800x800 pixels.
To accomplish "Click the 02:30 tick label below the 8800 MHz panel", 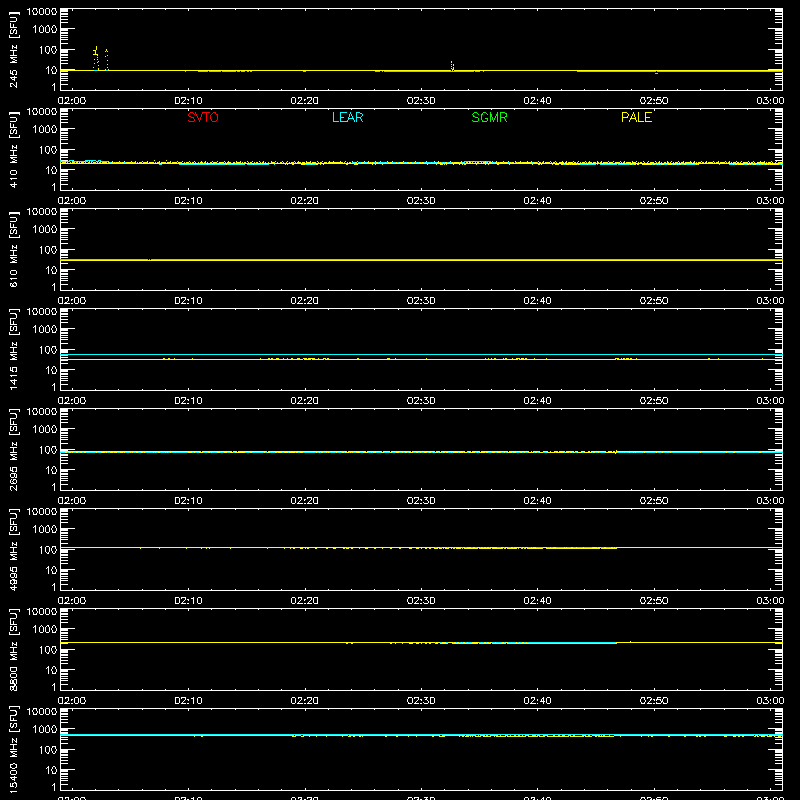I will [x=421, y=701].
